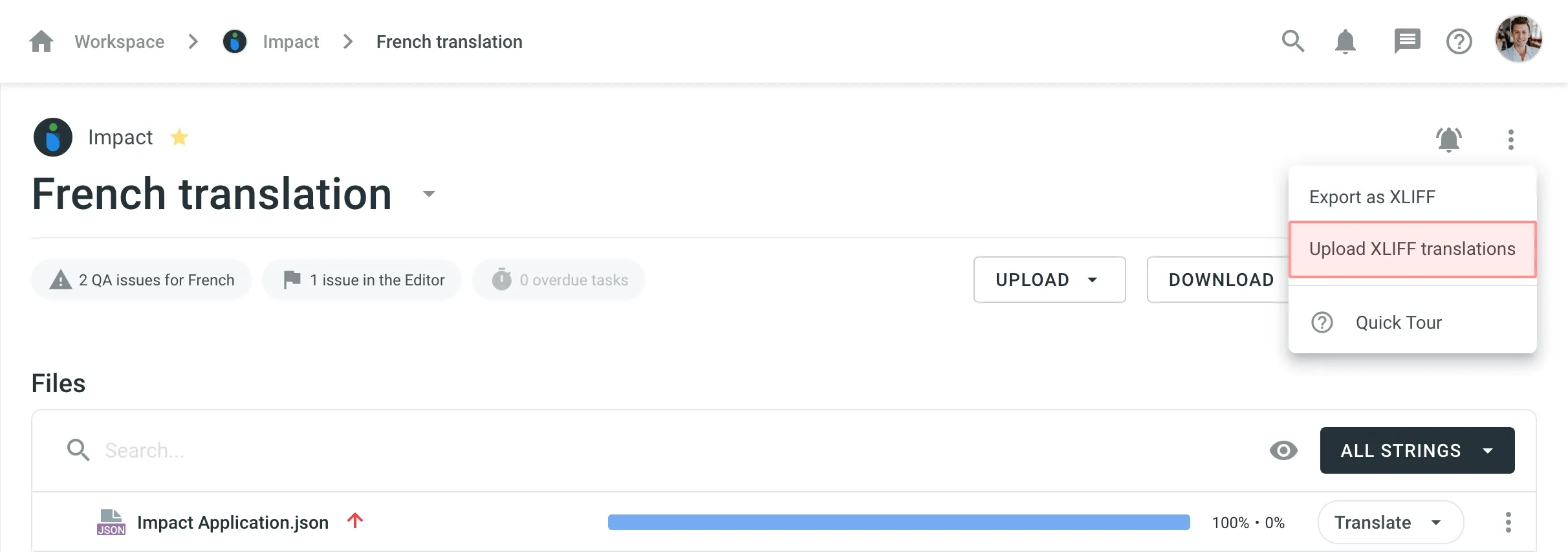Open the chat messages icon
The image size is (1568, 552).
click(1407, 41)
